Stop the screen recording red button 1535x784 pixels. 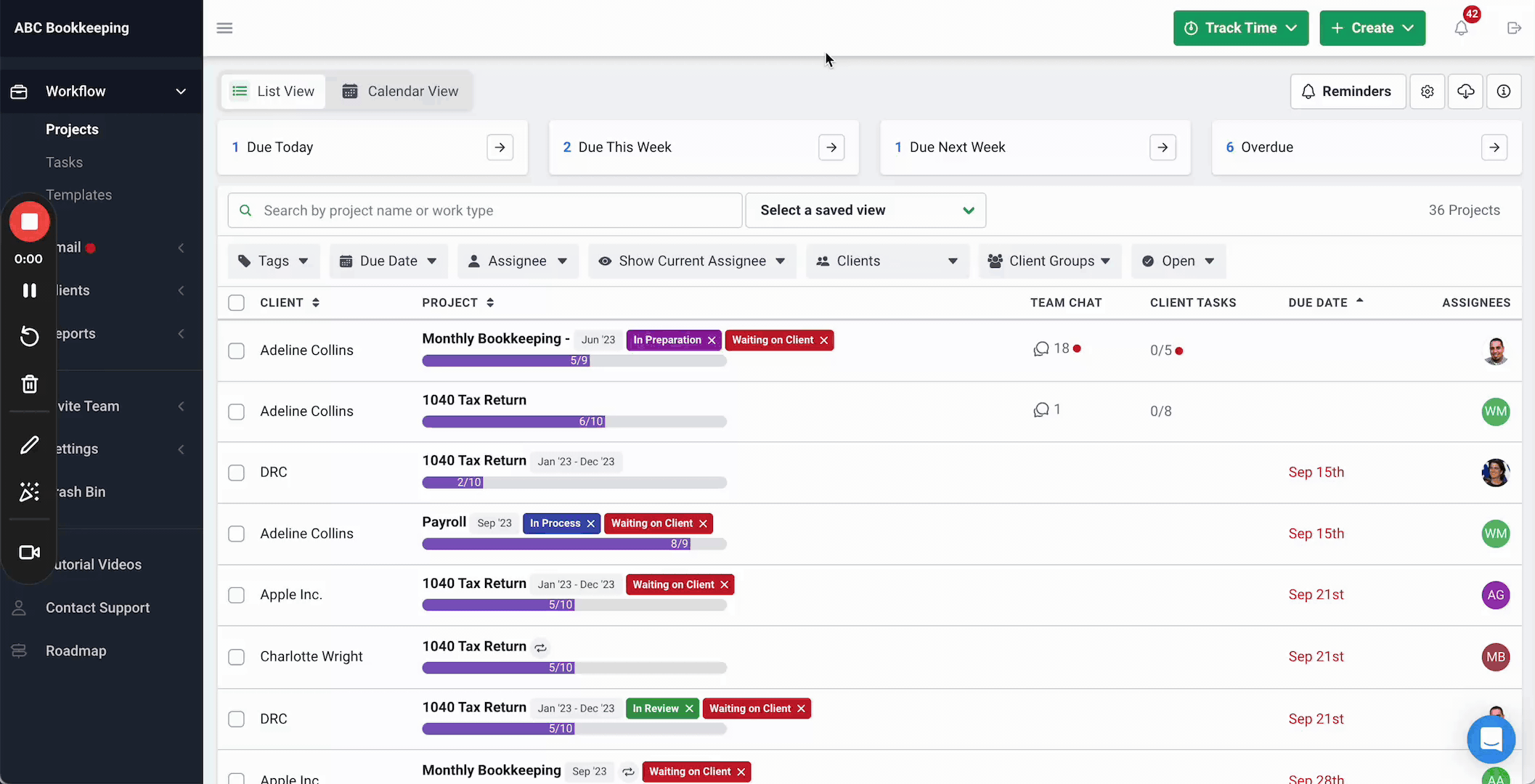coord(30,221)
